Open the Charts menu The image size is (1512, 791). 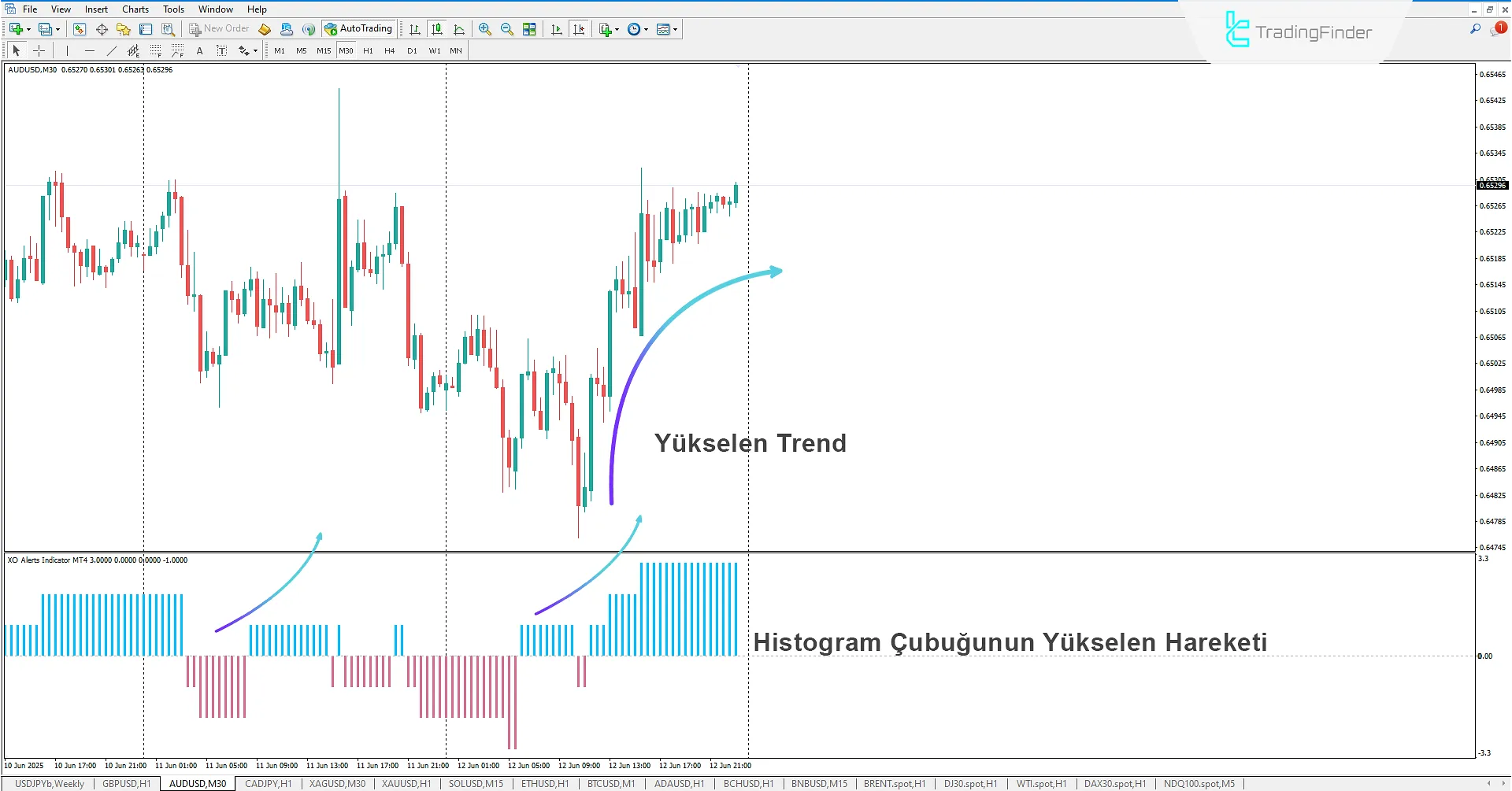pos(135,9)
